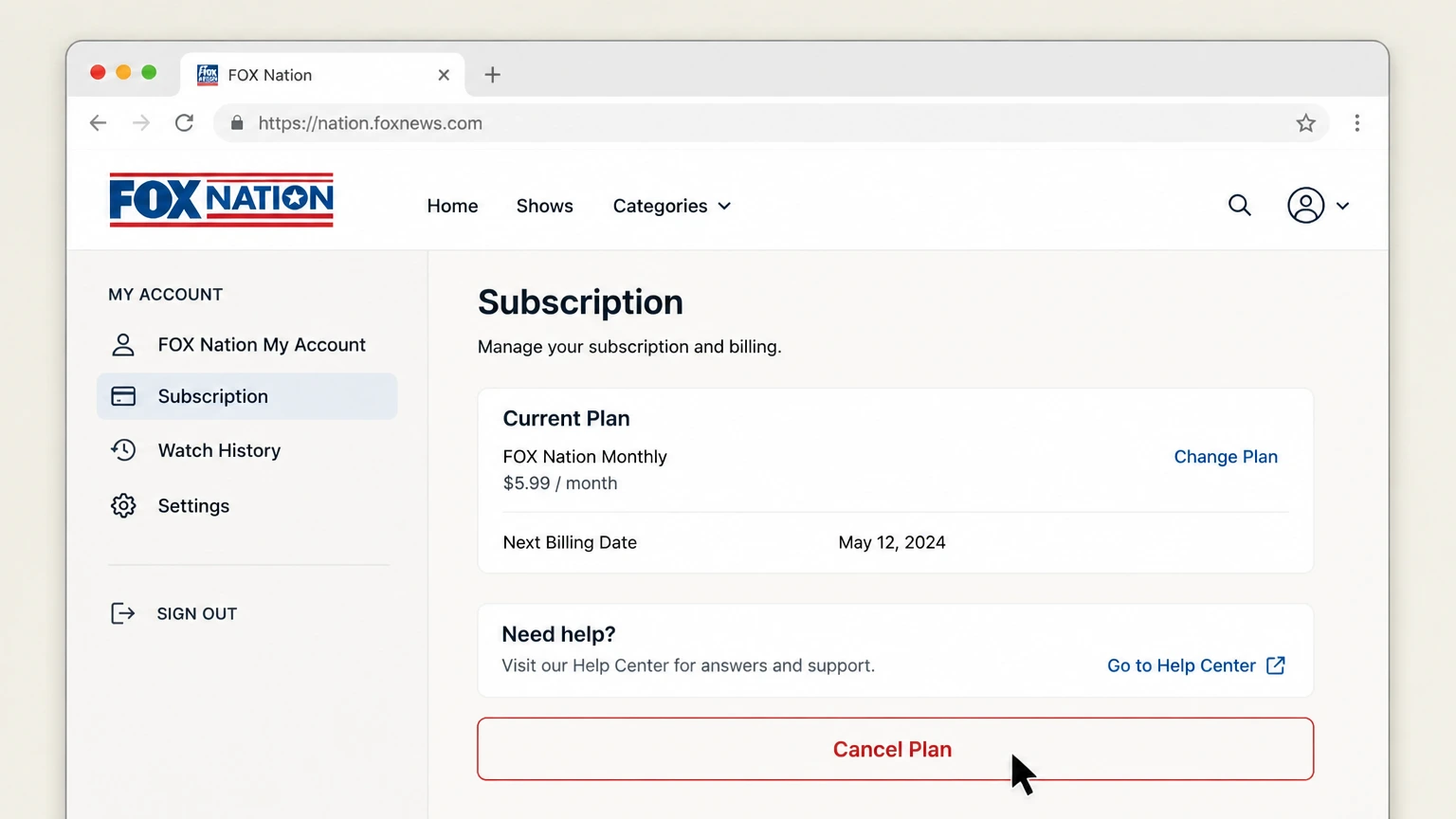Click the 'FOX Nation Monthly' plan name
Image resolution: width=1456 pixels, height=819 pixels.
tap(585, 457)
